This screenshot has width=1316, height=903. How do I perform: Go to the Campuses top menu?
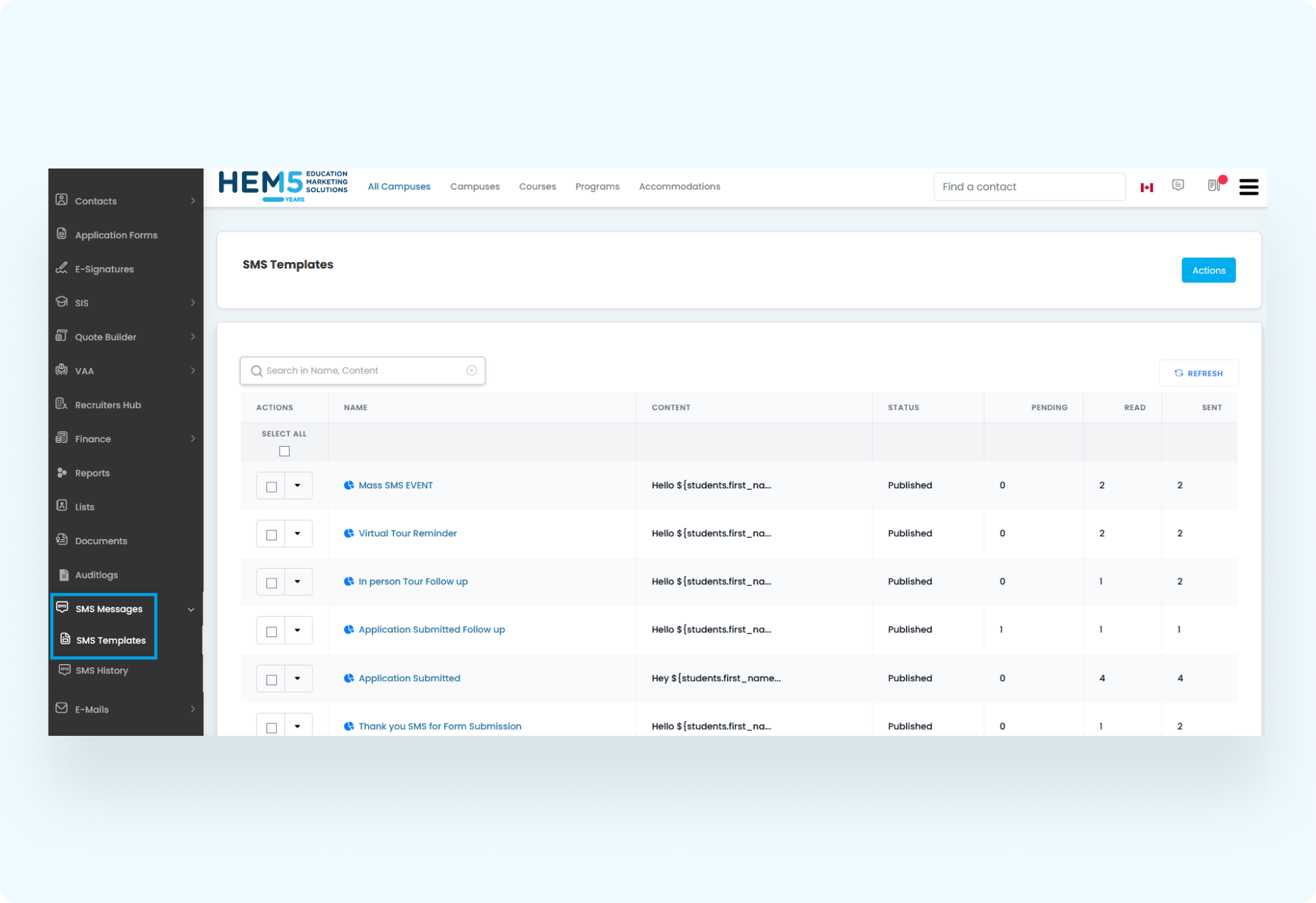tap(474, 186)
